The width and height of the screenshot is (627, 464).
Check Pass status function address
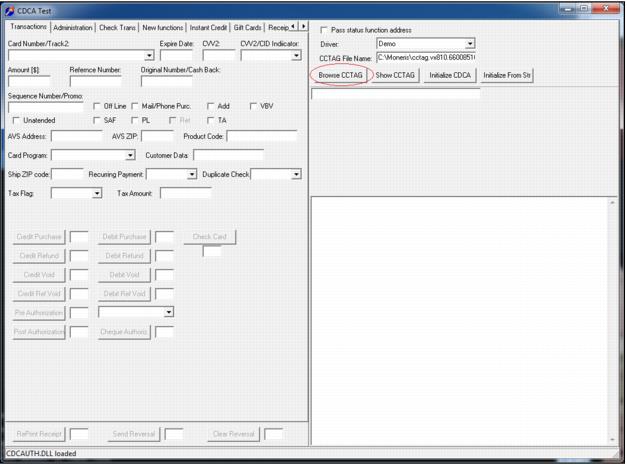tap(323, 30)
